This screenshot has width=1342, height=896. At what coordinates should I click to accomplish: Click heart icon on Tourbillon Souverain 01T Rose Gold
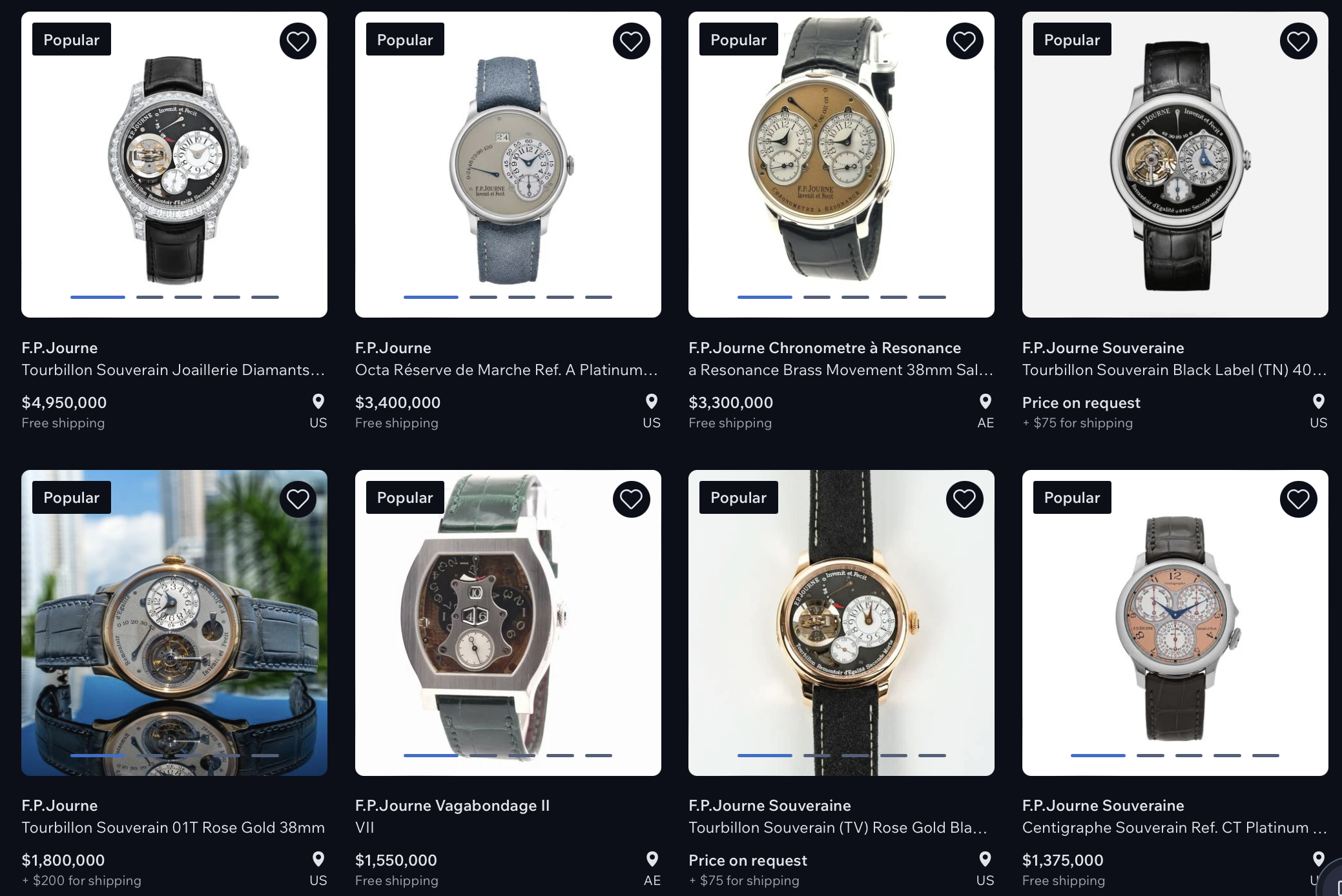click(298, 499)
